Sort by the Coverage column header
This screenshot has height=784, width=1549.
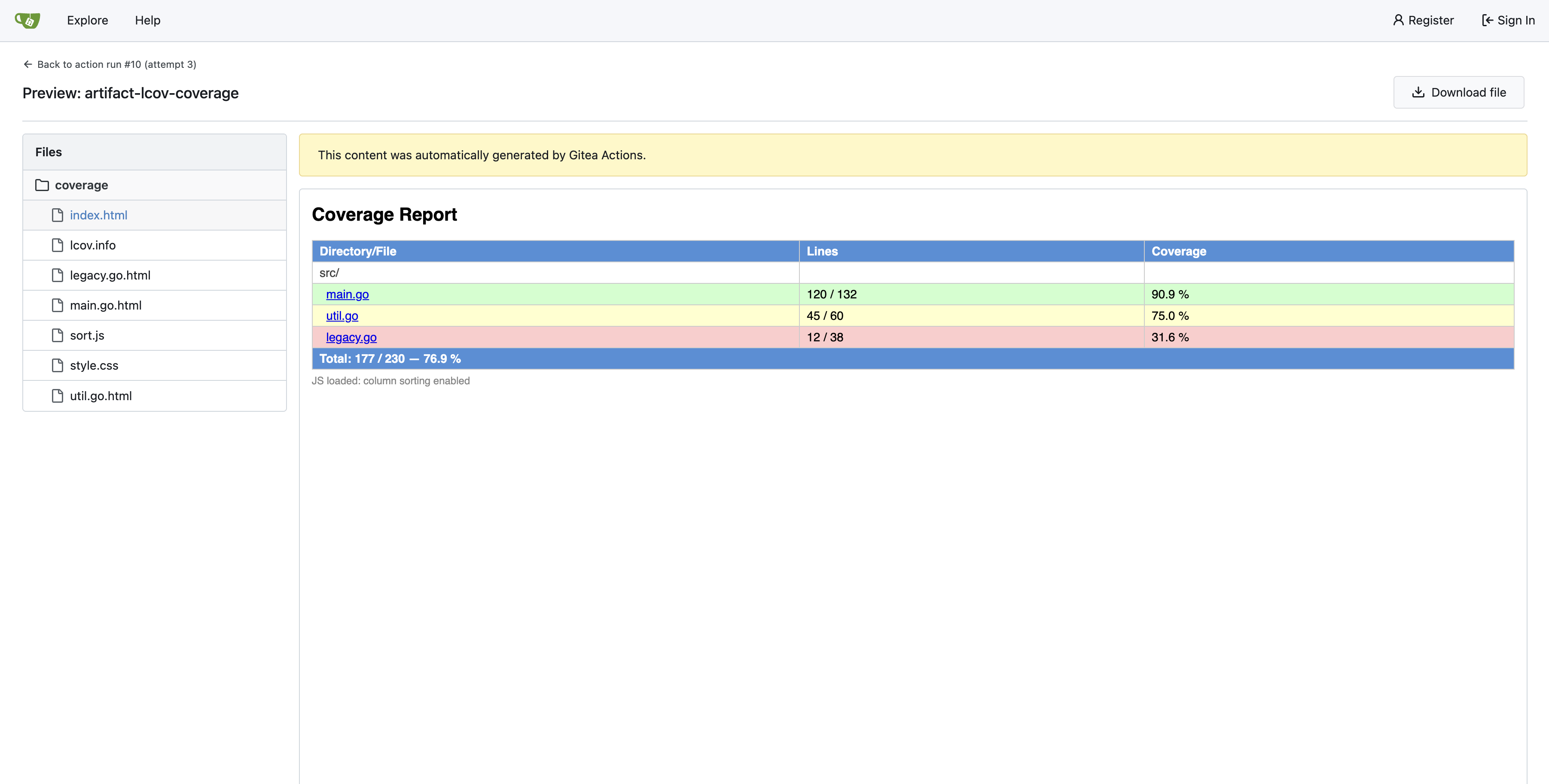tap(1329, 251)
